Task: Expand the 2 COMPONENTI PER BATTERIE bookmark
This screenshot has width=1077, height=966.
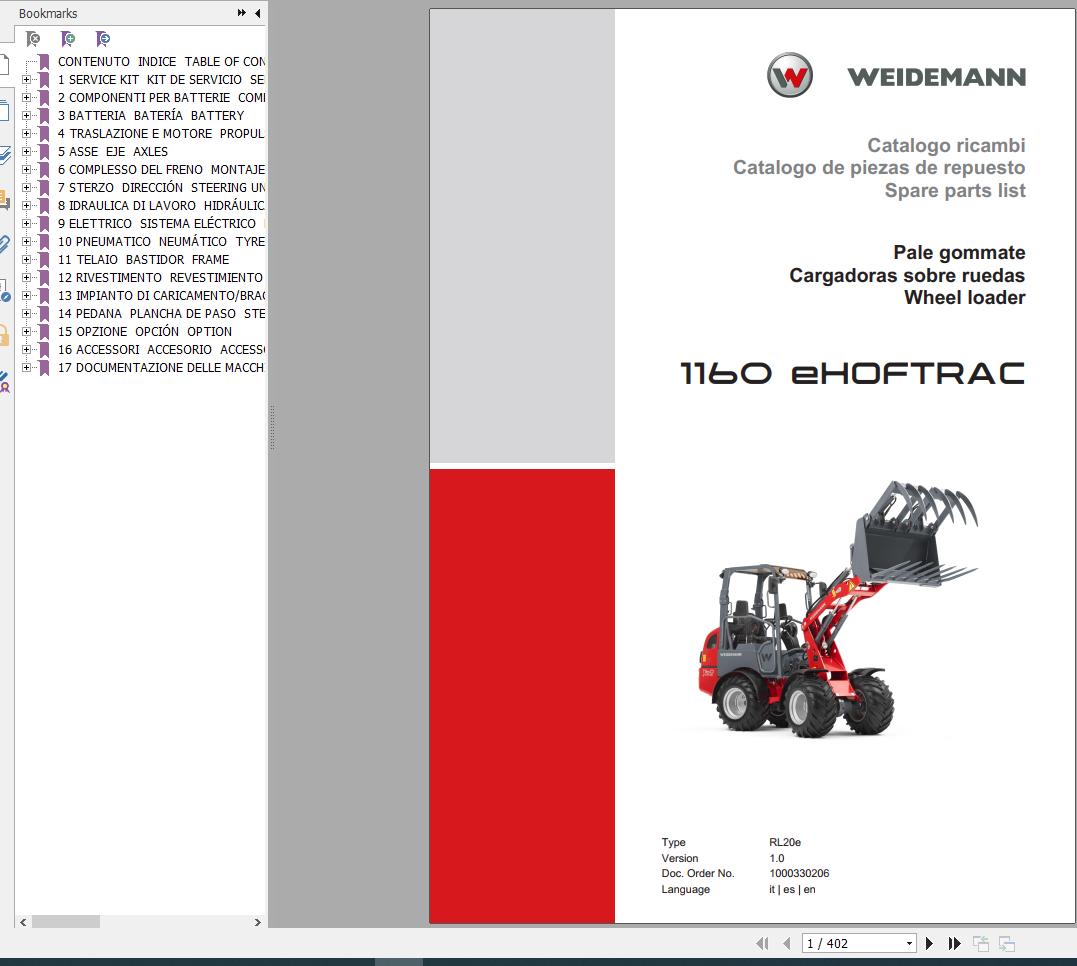Action: point(26,98)
